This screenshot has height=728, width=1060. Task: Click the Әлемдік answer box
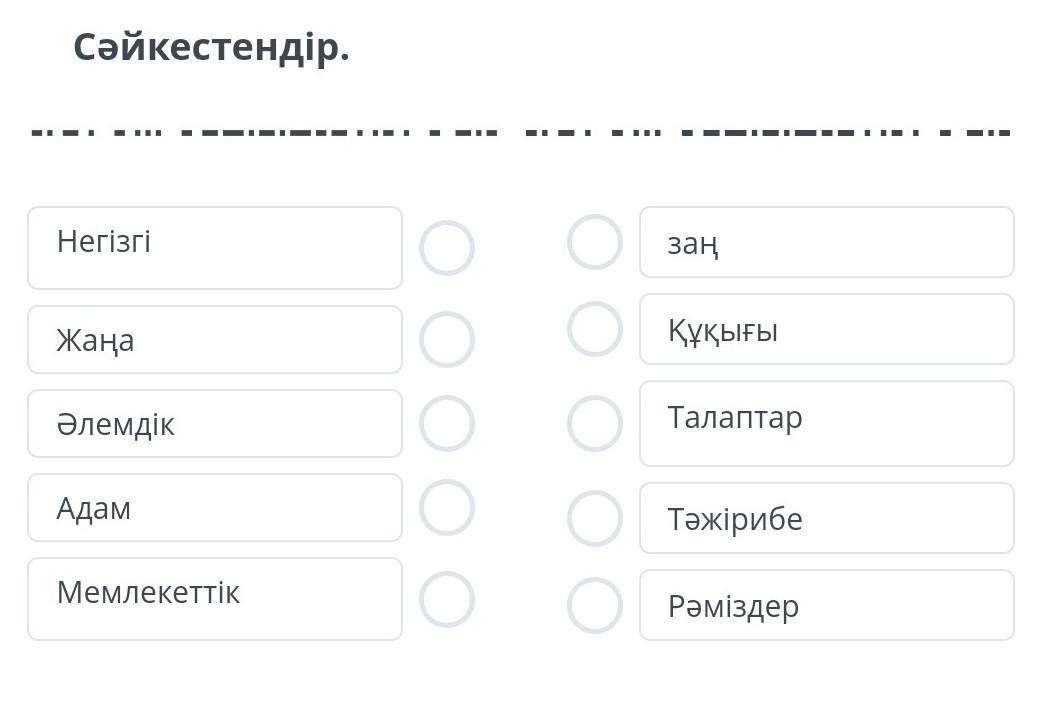click(215, 424)
